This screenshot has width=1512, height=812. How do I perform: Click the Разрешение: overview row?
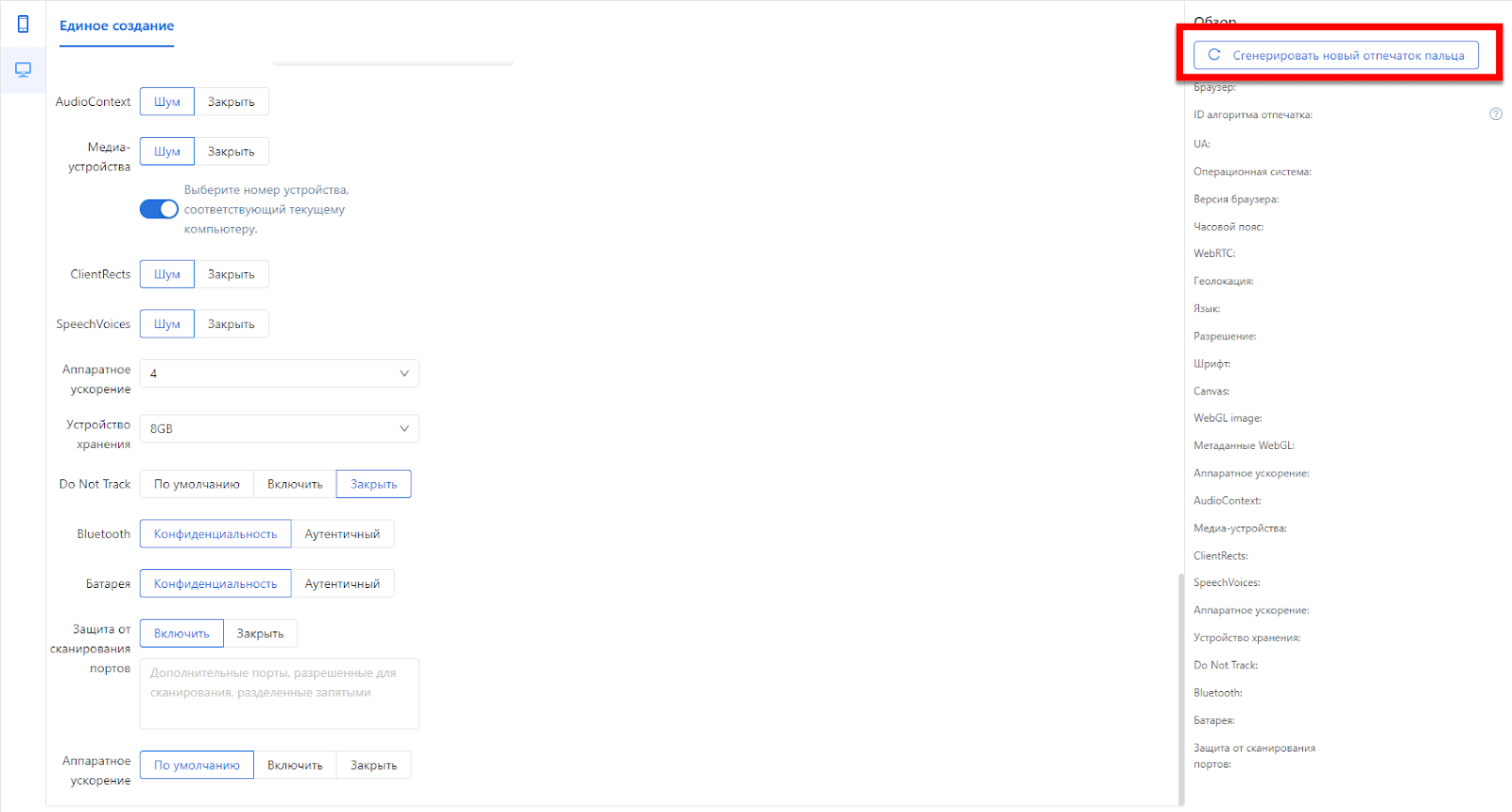click(1225, 337)
